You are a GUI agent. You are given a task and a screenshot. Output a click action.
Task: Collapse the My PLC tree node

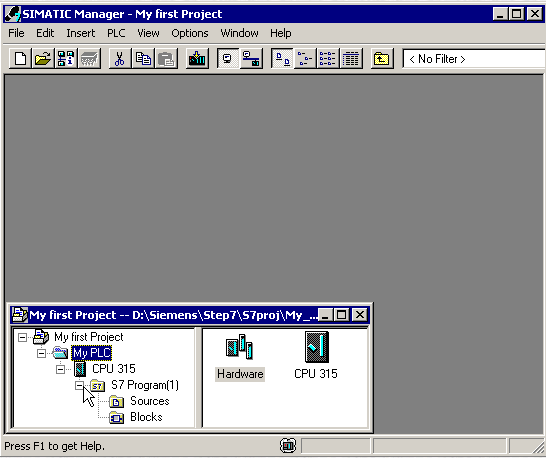click(41, 353)
